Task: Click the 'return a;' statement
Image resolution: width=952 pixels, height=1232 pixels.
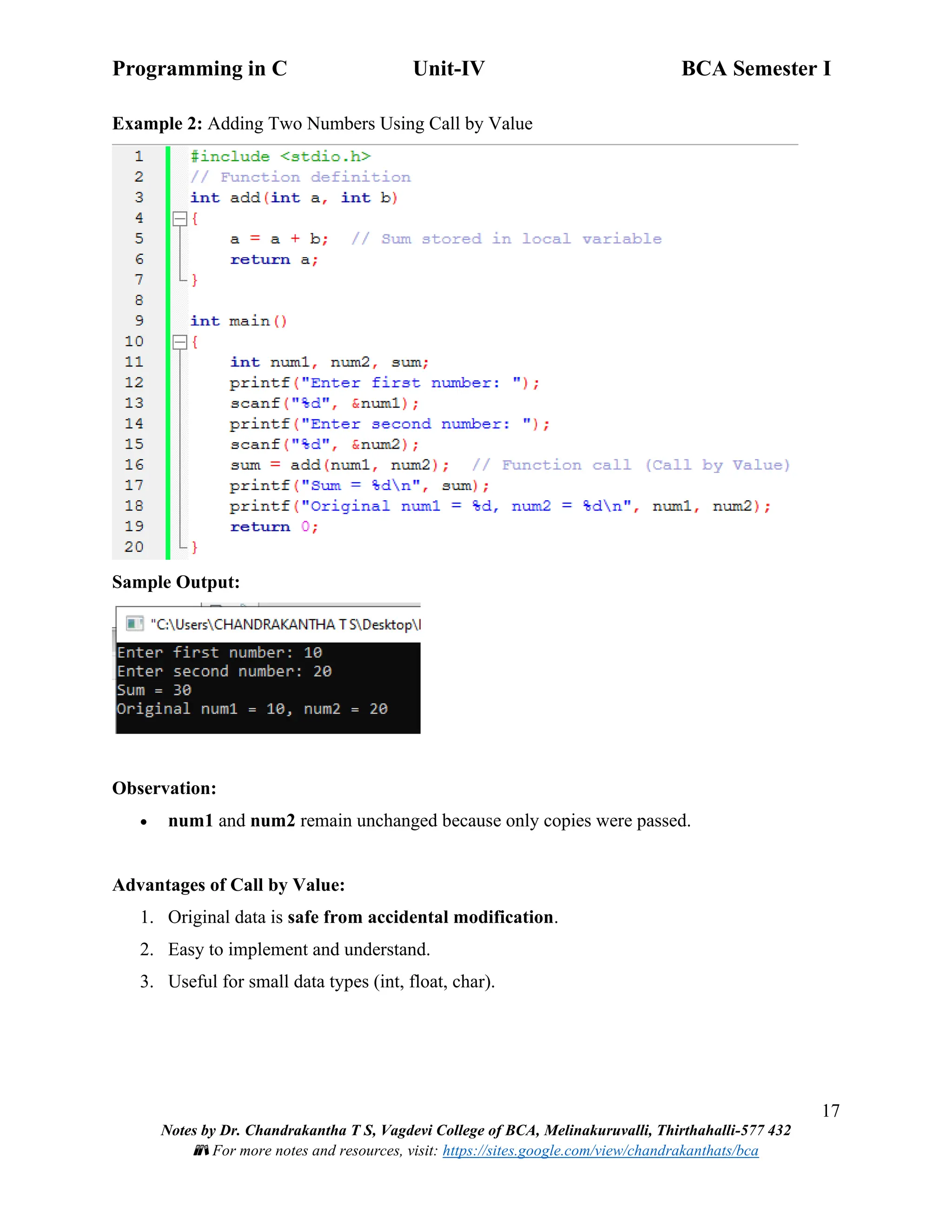Action: [x=274, y=259]
